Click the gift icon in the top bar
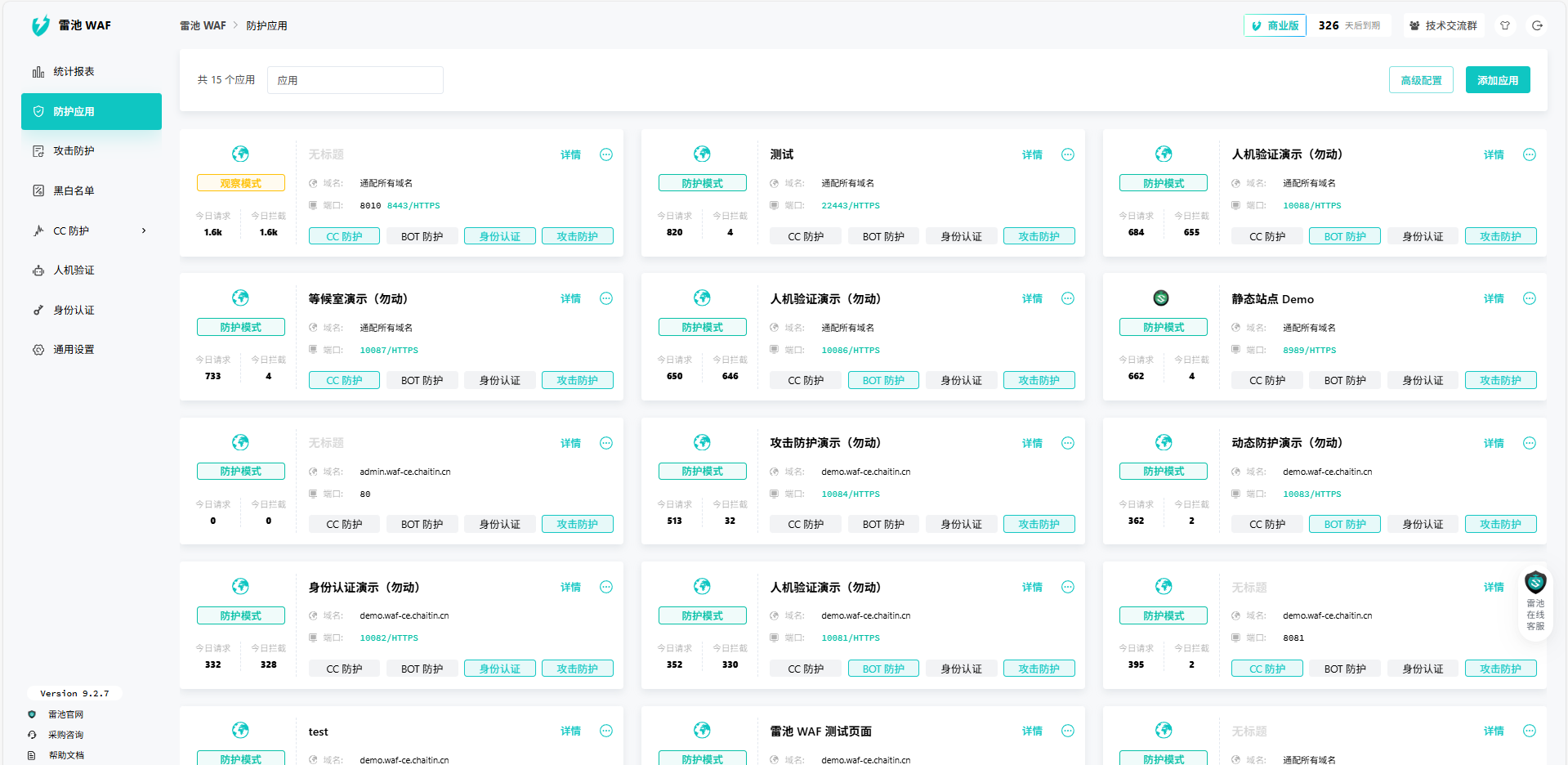1568x765 pixels. tap(1504, 25)
